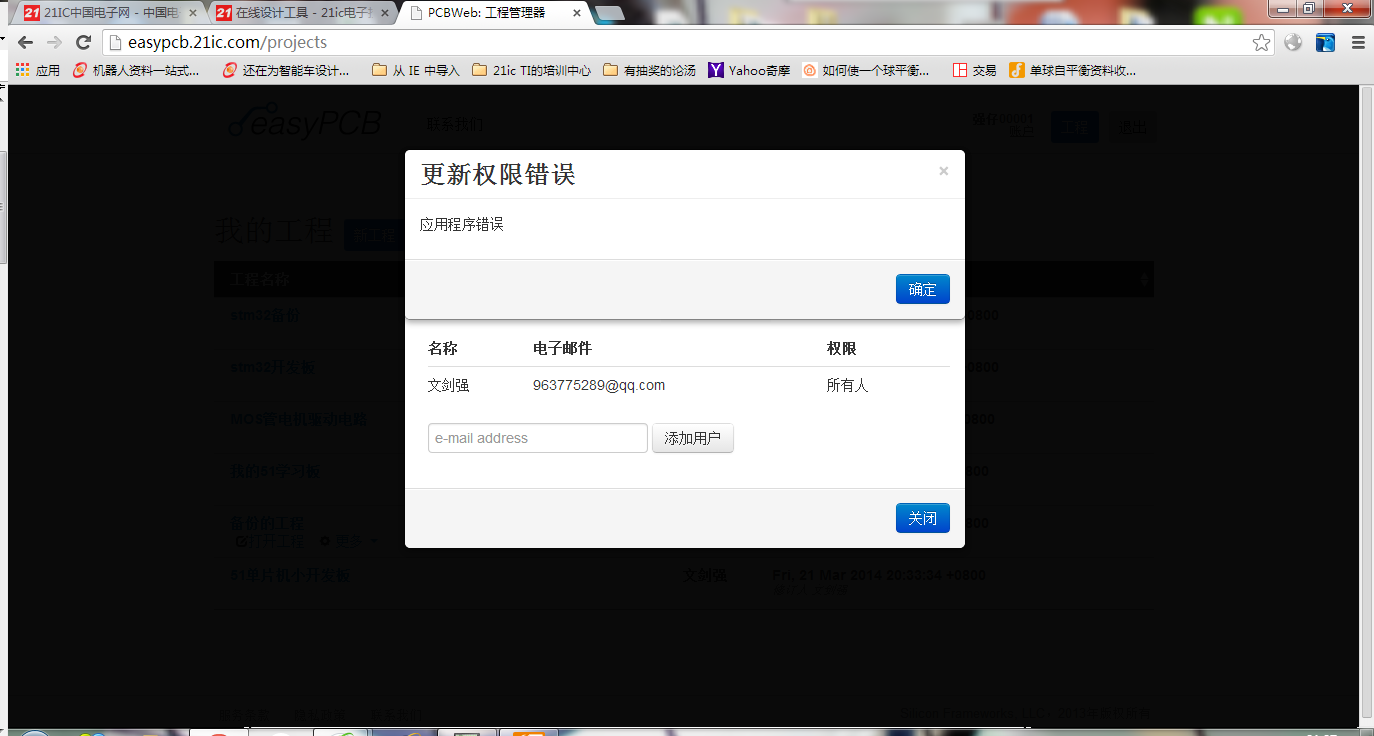Open the 有抽奖的论坛 bookmark folder
Viewport: 1374px width, 736px height.
(649, 71)
